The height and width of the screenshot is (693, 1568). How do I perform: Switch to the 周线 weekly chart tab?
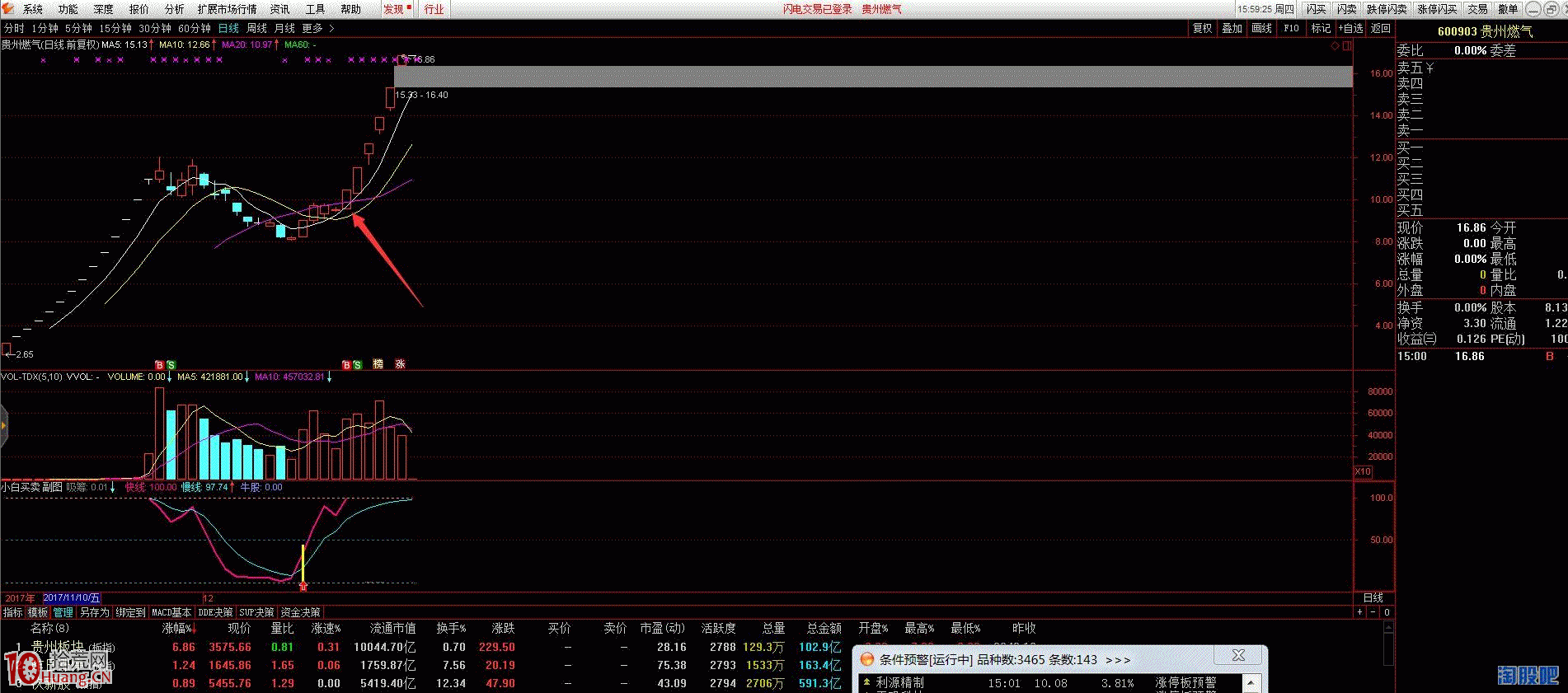256,28
